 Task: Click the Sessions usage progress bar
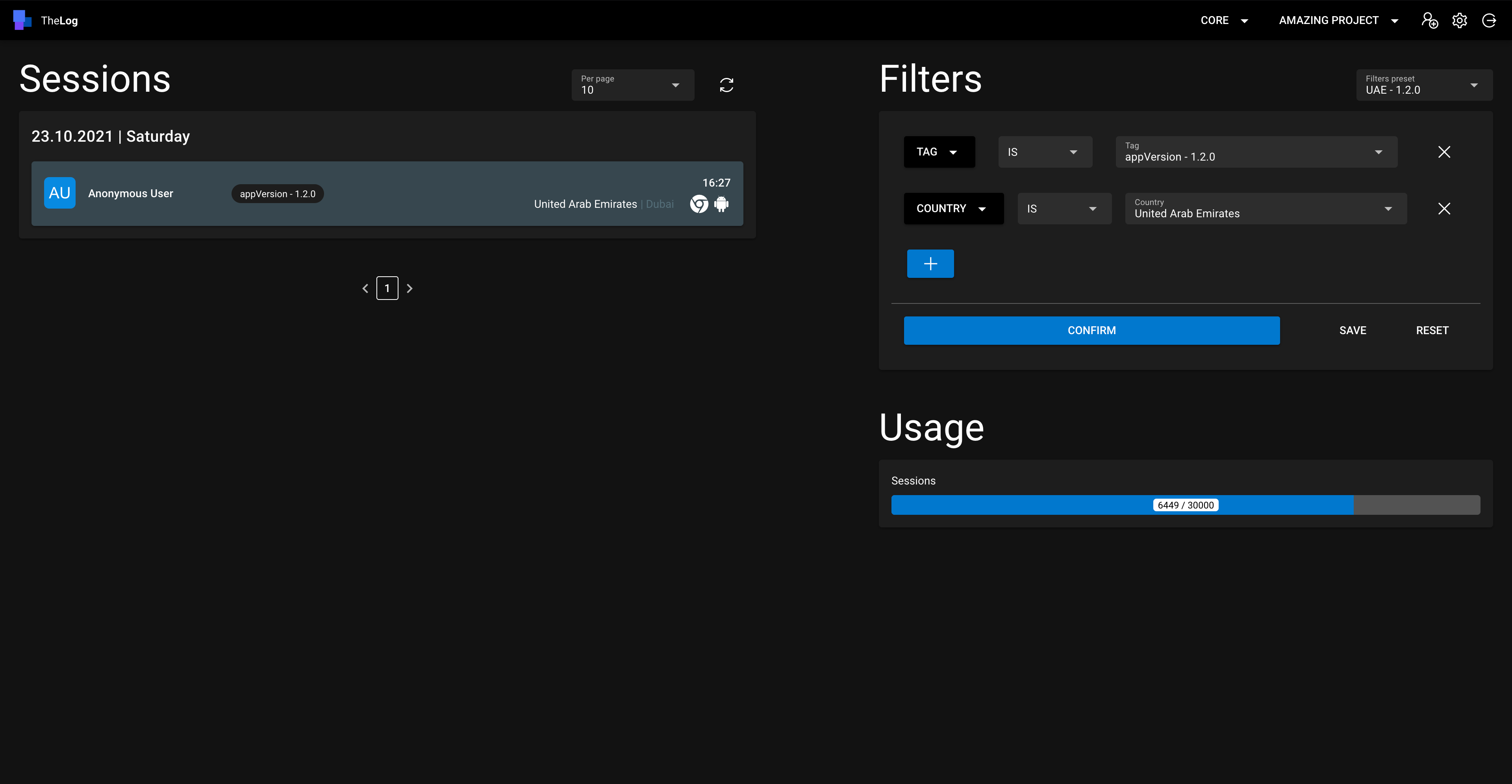tap(1185, 505)
